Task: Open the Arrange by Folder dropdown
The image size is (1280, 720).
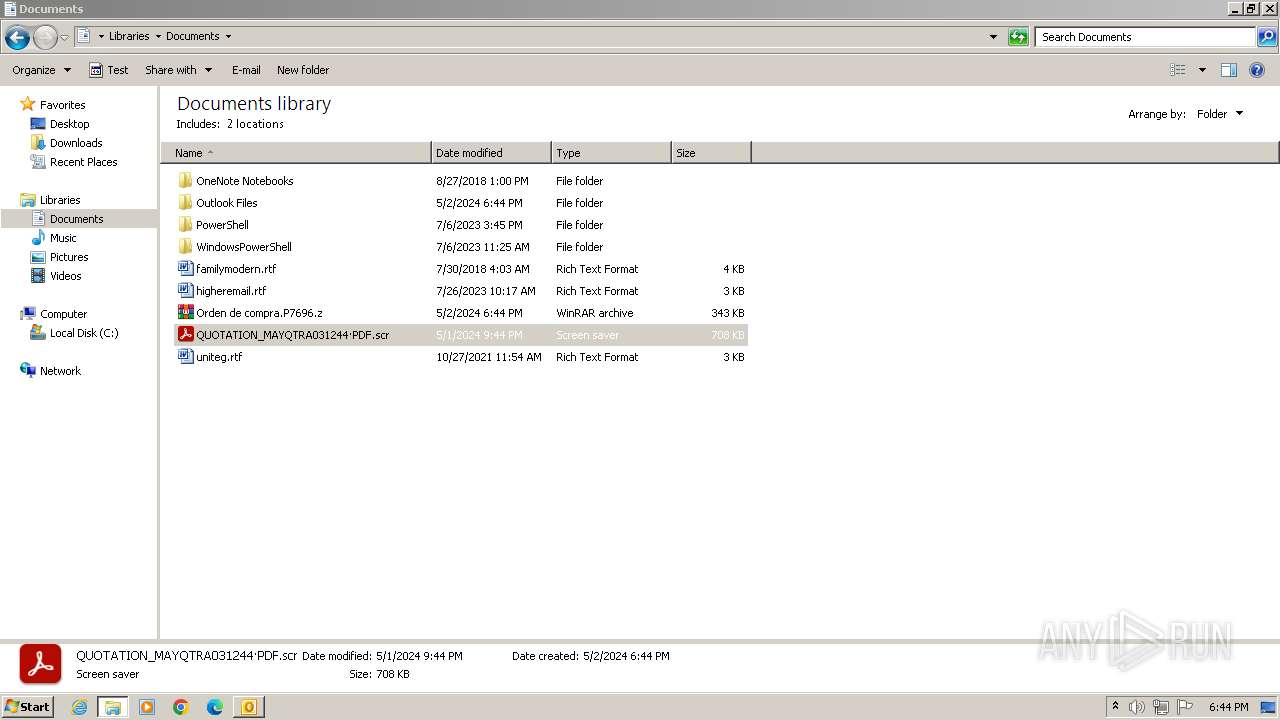Action: pyautogui.click(x=1220, y=114)
